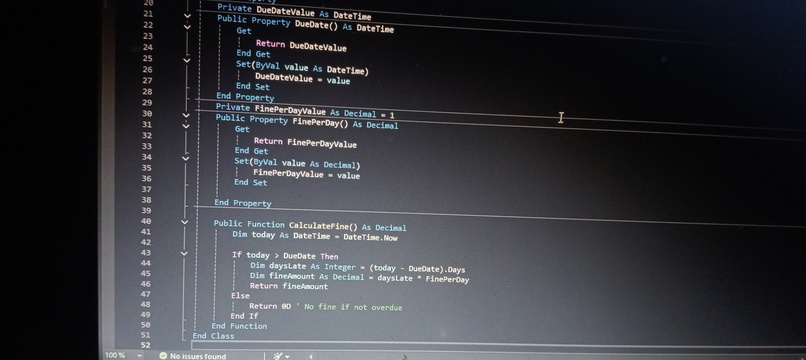
Task: Click 'Return FinePerDayValue' statement
Action: point(305,142)
